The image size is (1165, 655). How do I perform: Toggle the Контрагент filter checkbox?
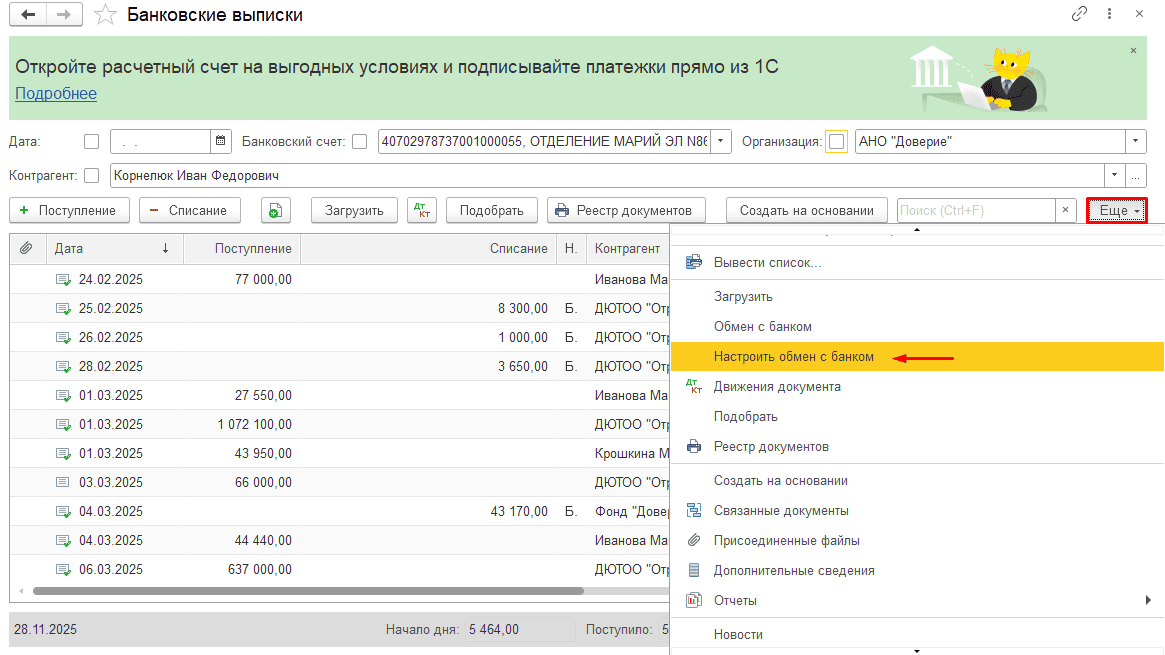tap(92, 175)
